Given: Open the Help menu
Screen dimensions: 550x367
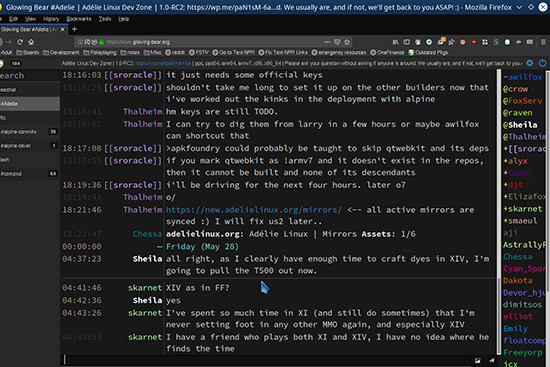Looking at the screenshot, I should pos(123,19).
